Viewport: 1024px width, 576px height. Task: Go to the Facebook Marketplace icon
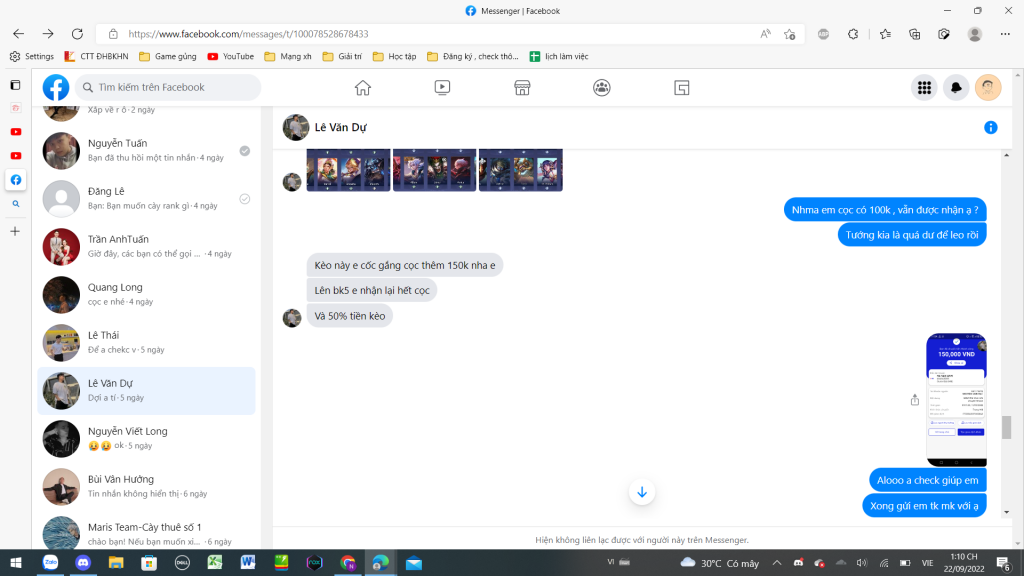pyautogui.click(x=522, y=88)
